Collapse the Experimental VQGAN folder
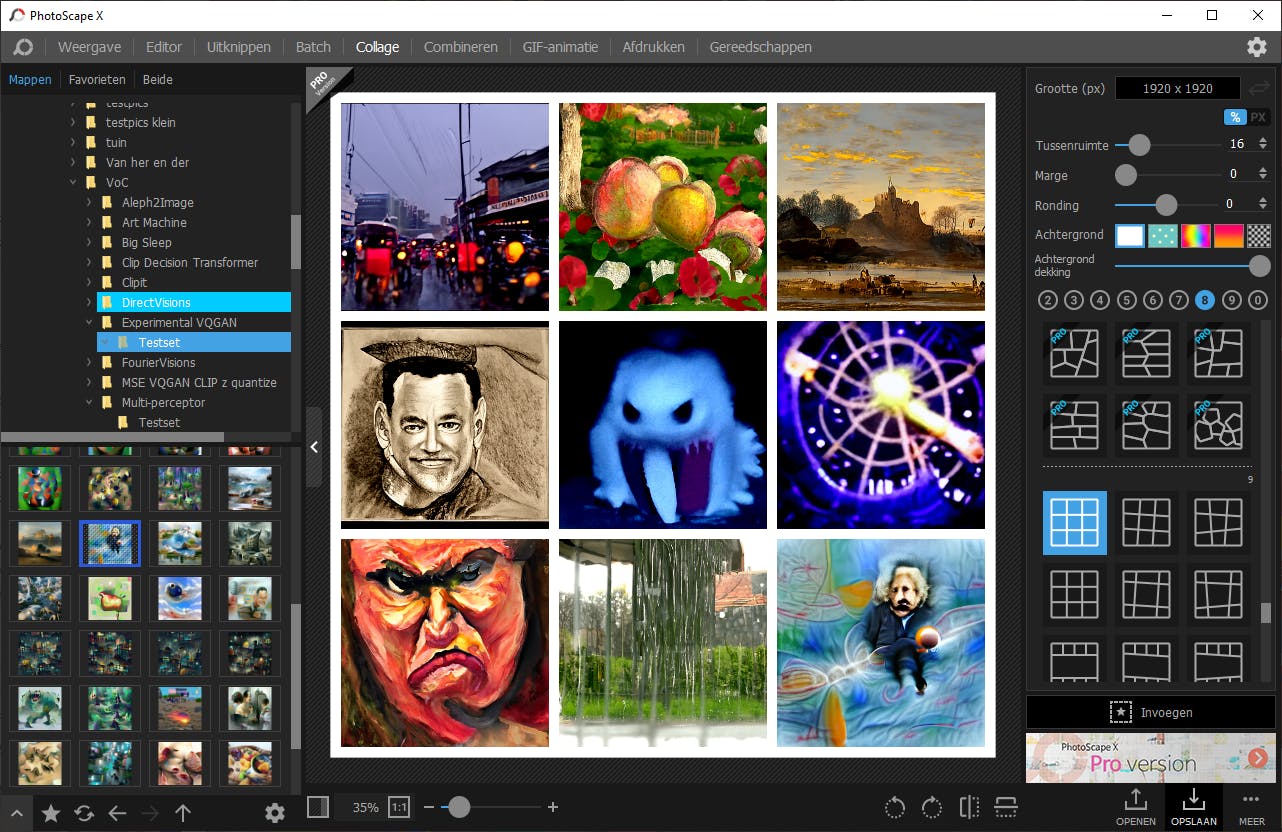This screenshot has width=1282, height=832. click(x=89, y=323)
